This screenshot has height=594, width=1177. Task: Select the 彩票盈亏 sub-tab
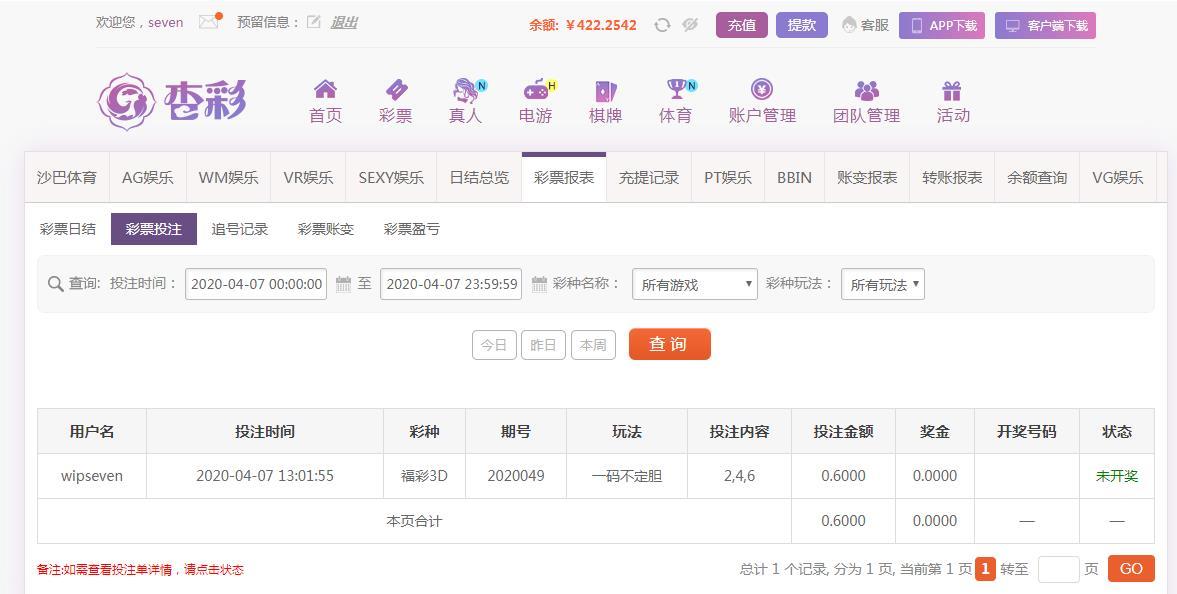coord(411,229)
